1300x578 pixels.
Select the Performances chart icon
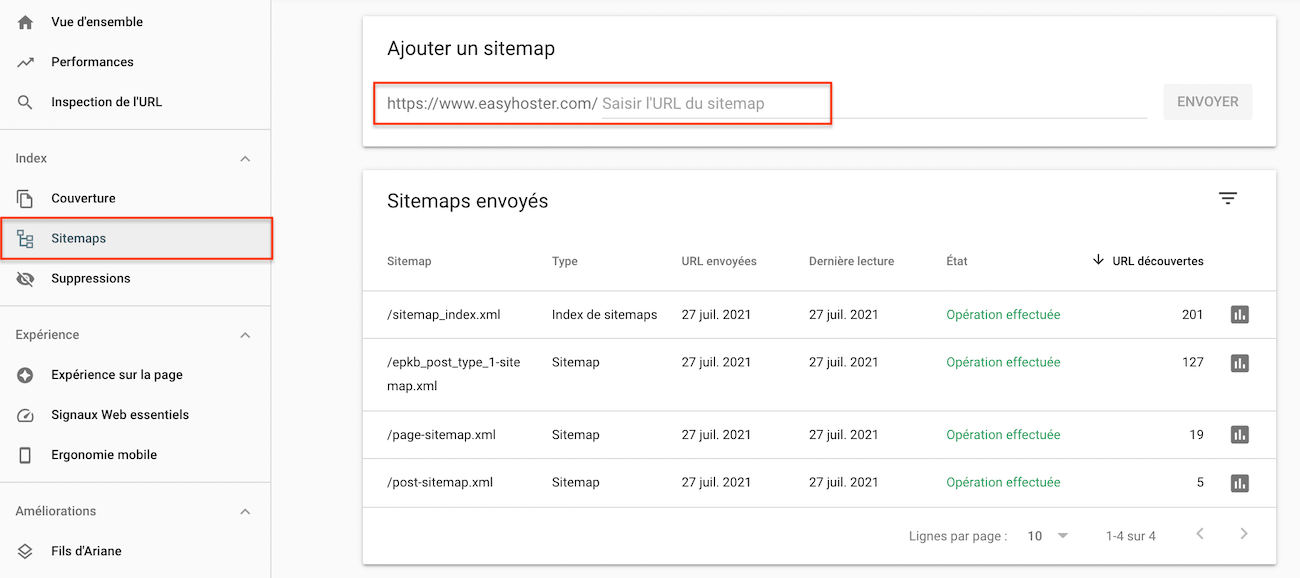[x=24, y=61]
